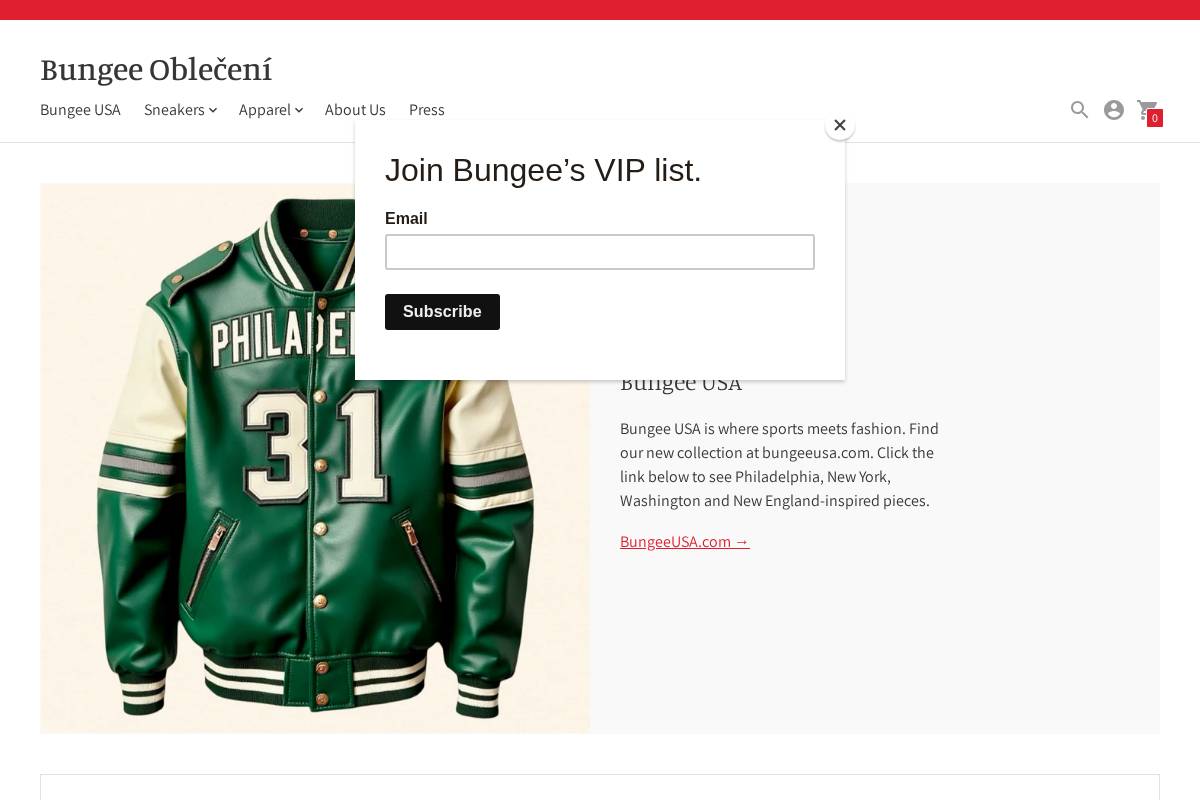Open the shopping cart icon
The width and height of the screenshot is (1200, 800).
[x=1147, y=110]
